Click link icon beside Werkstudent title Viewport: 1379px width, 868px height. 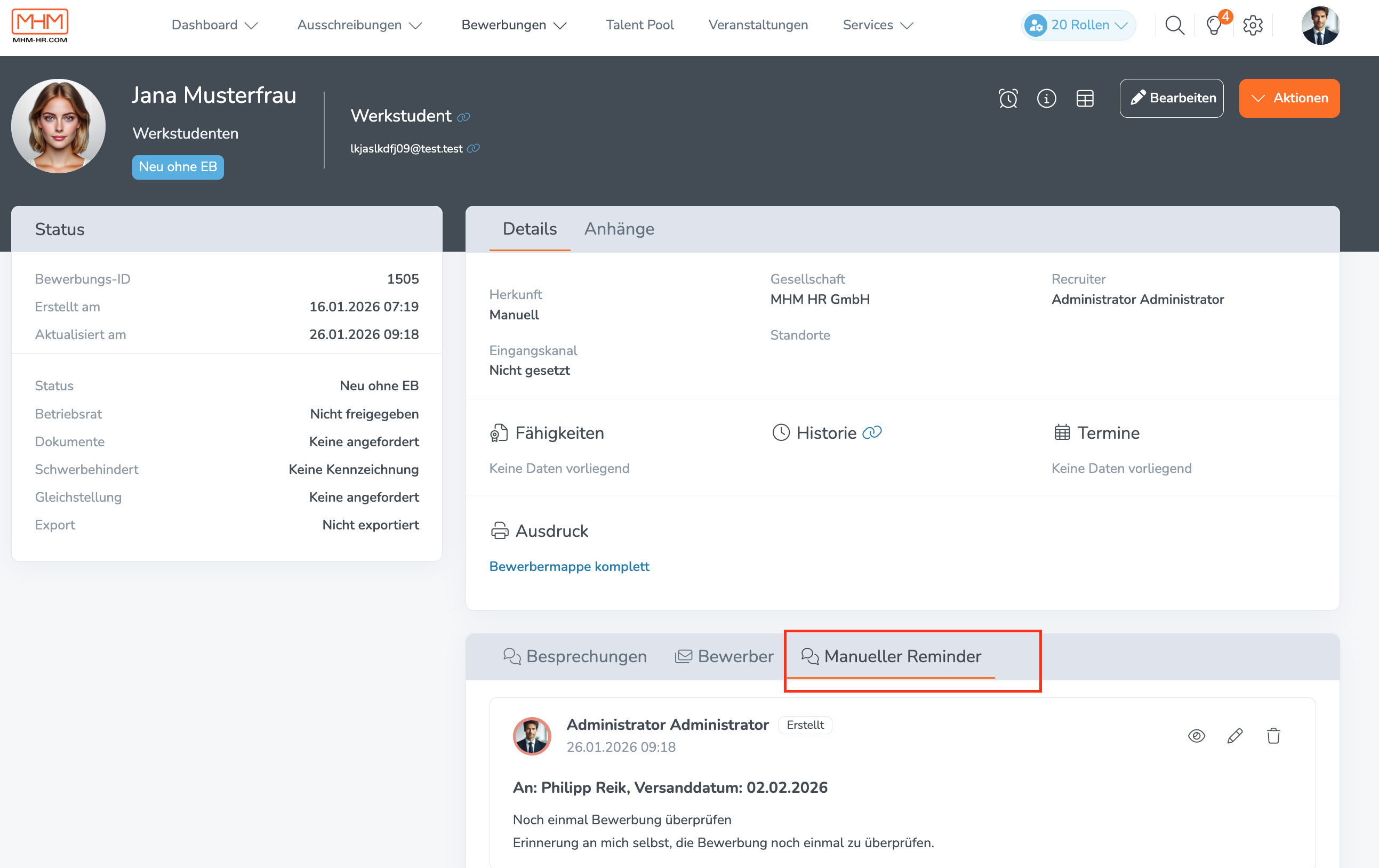tap(463, 117)
